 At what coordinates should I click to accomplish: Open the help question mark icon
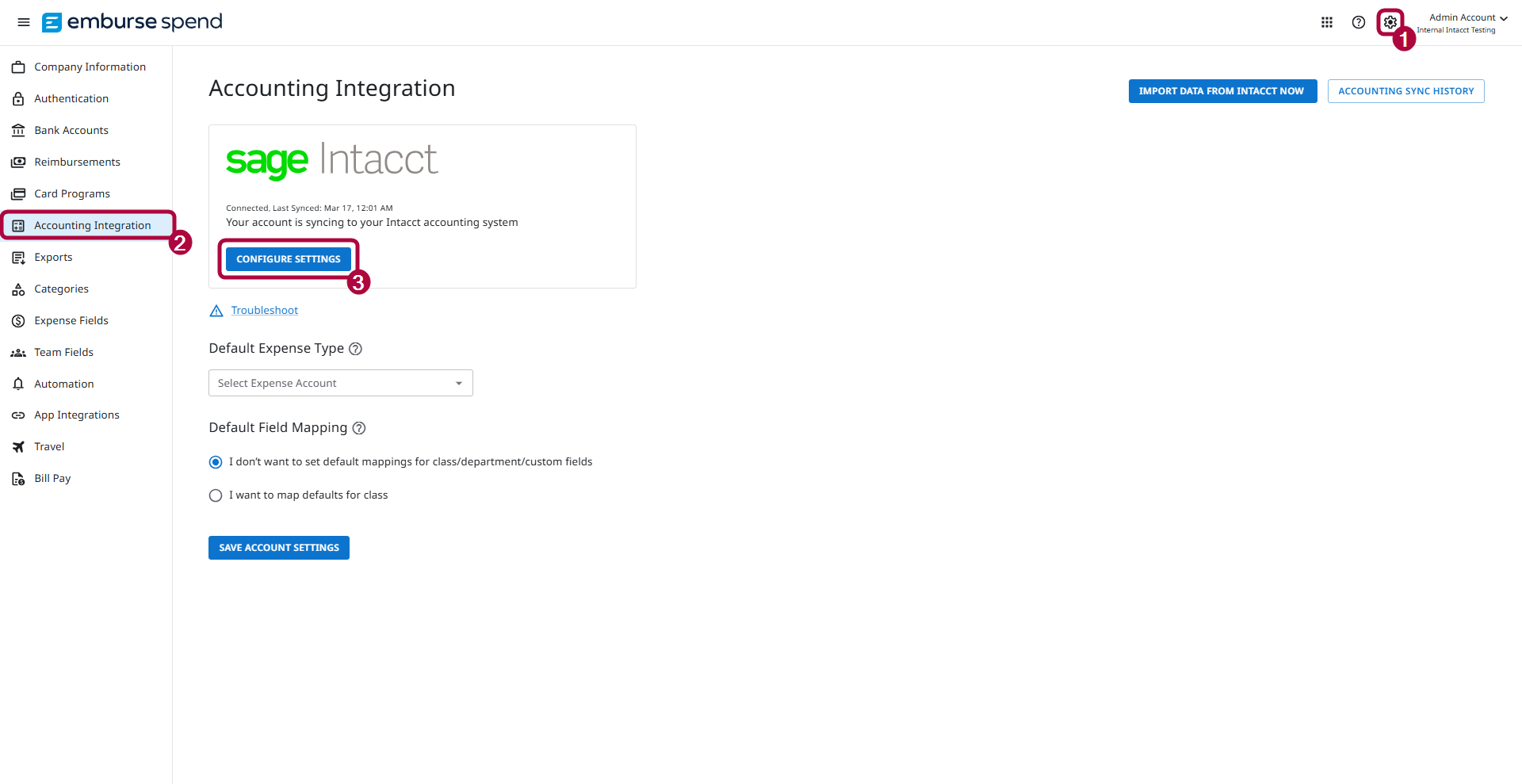(1358, 22)
